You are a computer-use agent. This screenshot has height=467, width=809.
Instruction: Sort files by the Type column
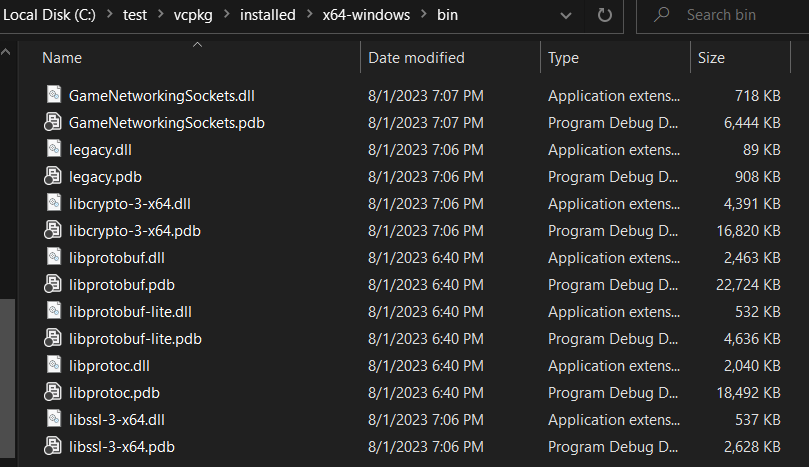coord(563,58)
